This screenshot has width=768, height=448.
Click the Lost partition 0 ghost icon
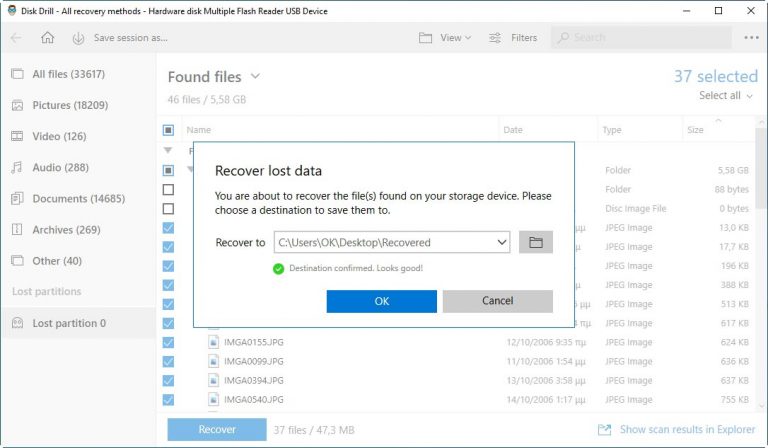coord(17,323)
